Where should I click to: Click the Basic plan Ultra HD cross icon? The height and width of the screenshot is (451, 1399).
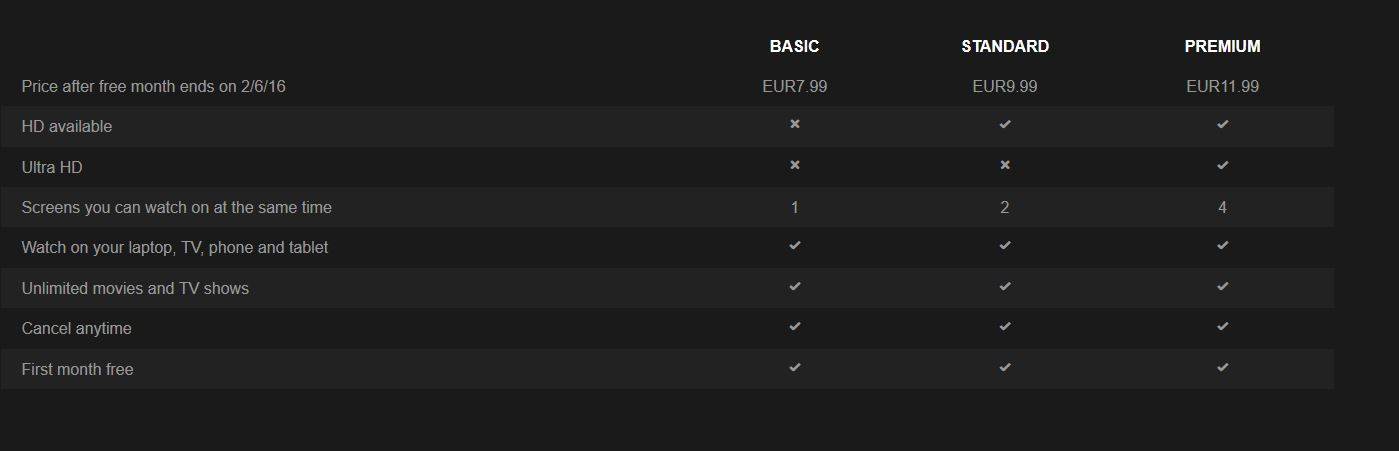(795, 165)
